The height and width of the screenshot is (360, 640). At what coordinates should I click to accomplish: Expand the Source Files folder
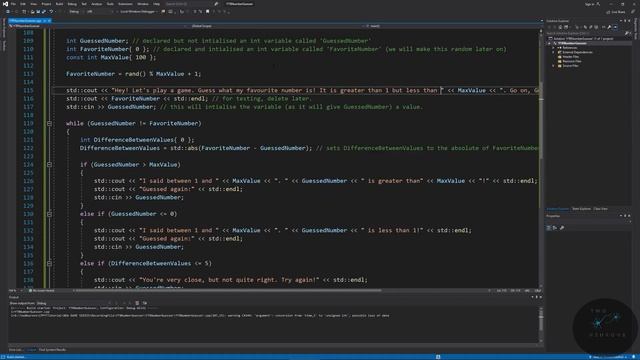coord(553,66)
